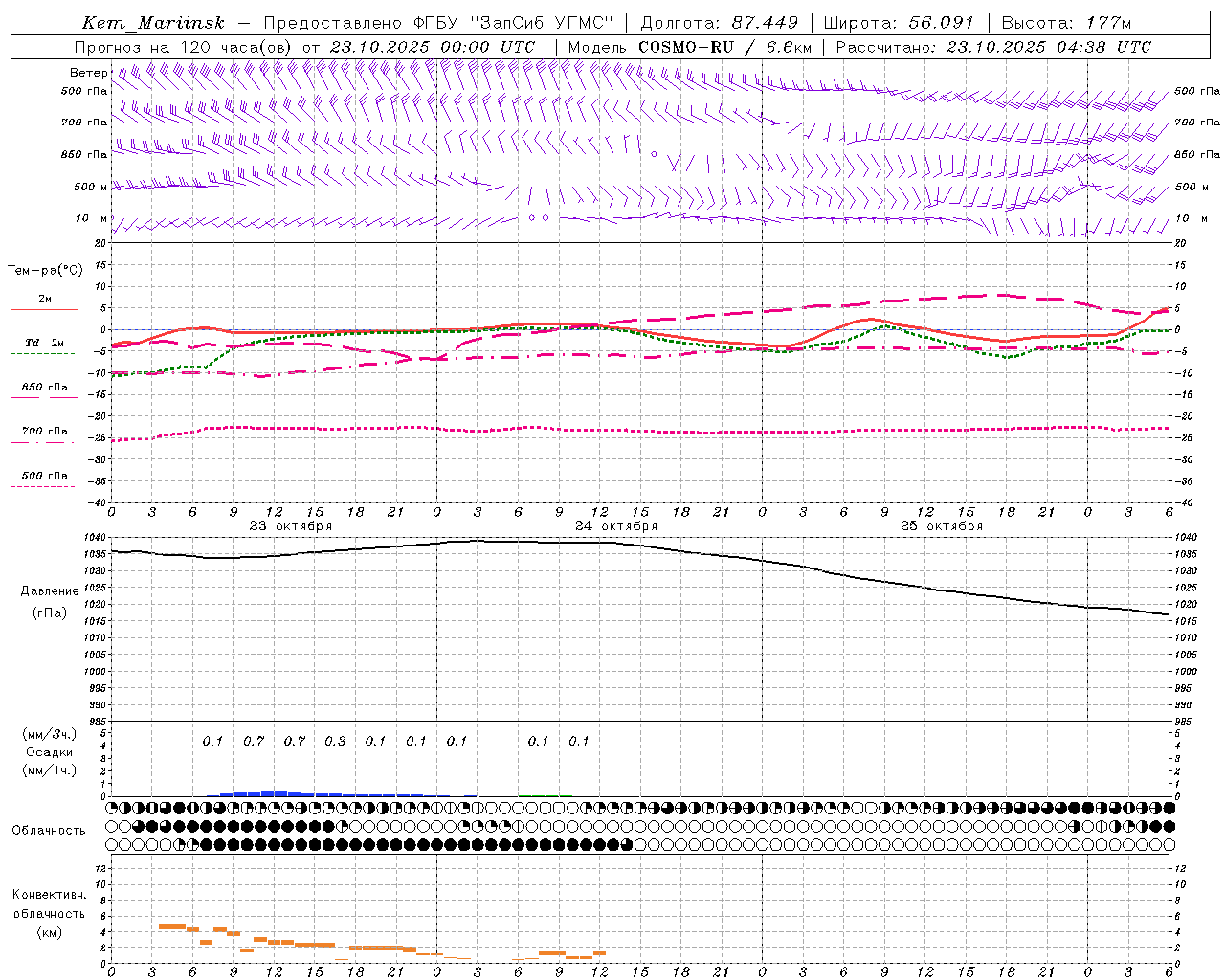Screen dimensions: 1225x980
Task: Click the 24 октября date label
Action: (616, 526)
